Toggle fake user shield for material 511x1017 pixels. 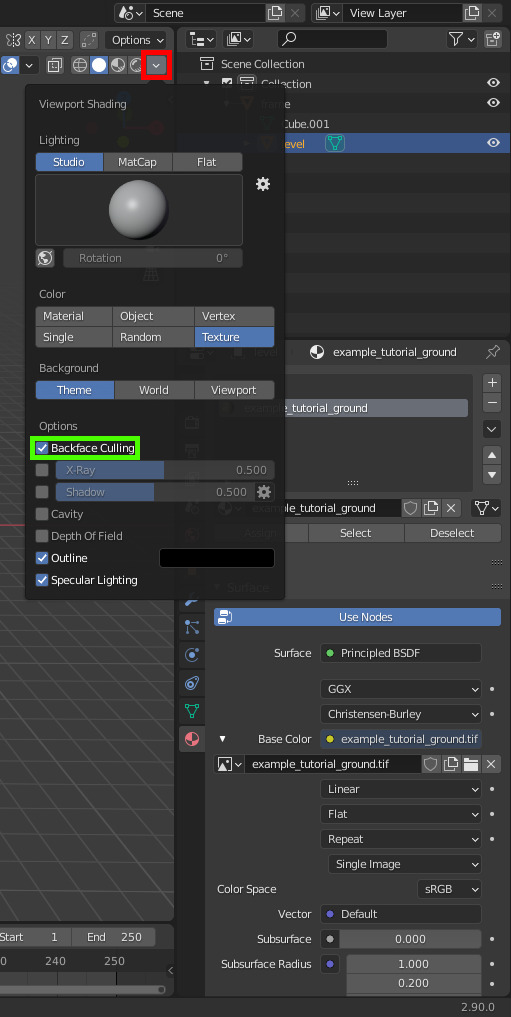point(410,508)
